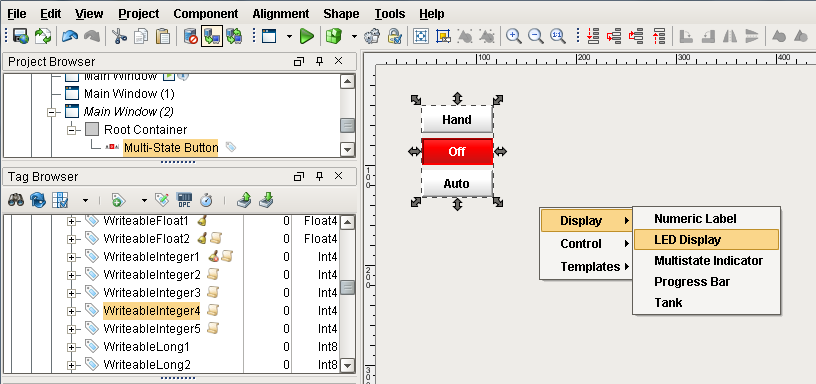Click the Paste clipboard icon

[163, 36]
